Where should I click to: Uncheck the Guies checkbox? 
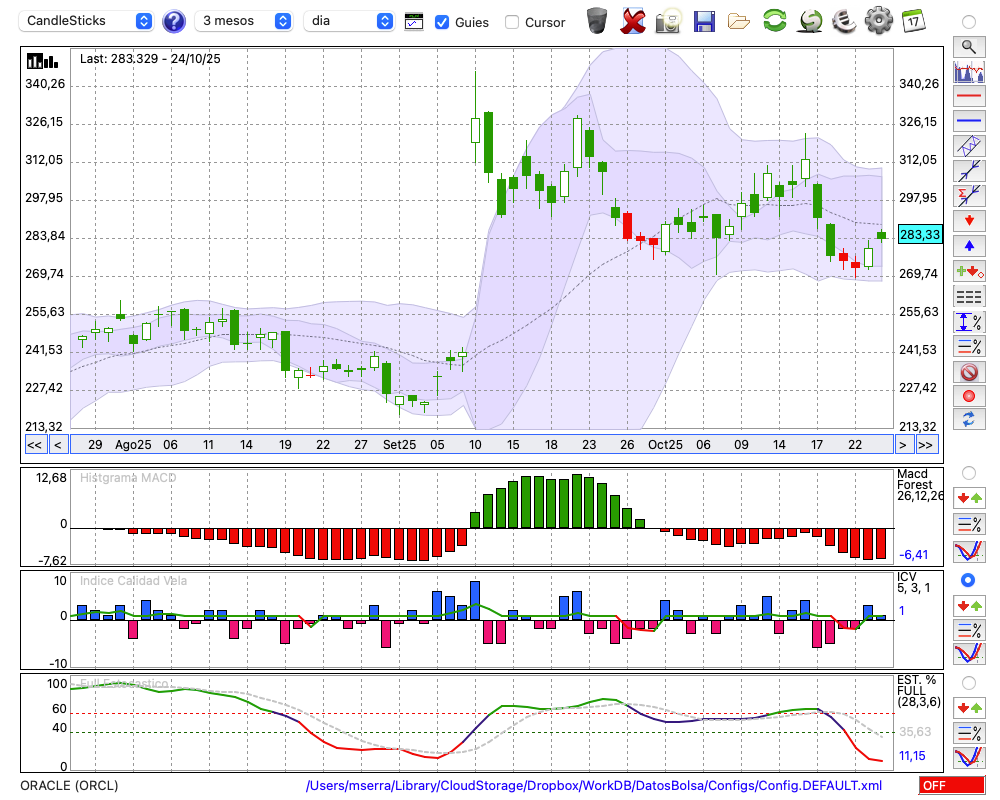coord(442,22)
